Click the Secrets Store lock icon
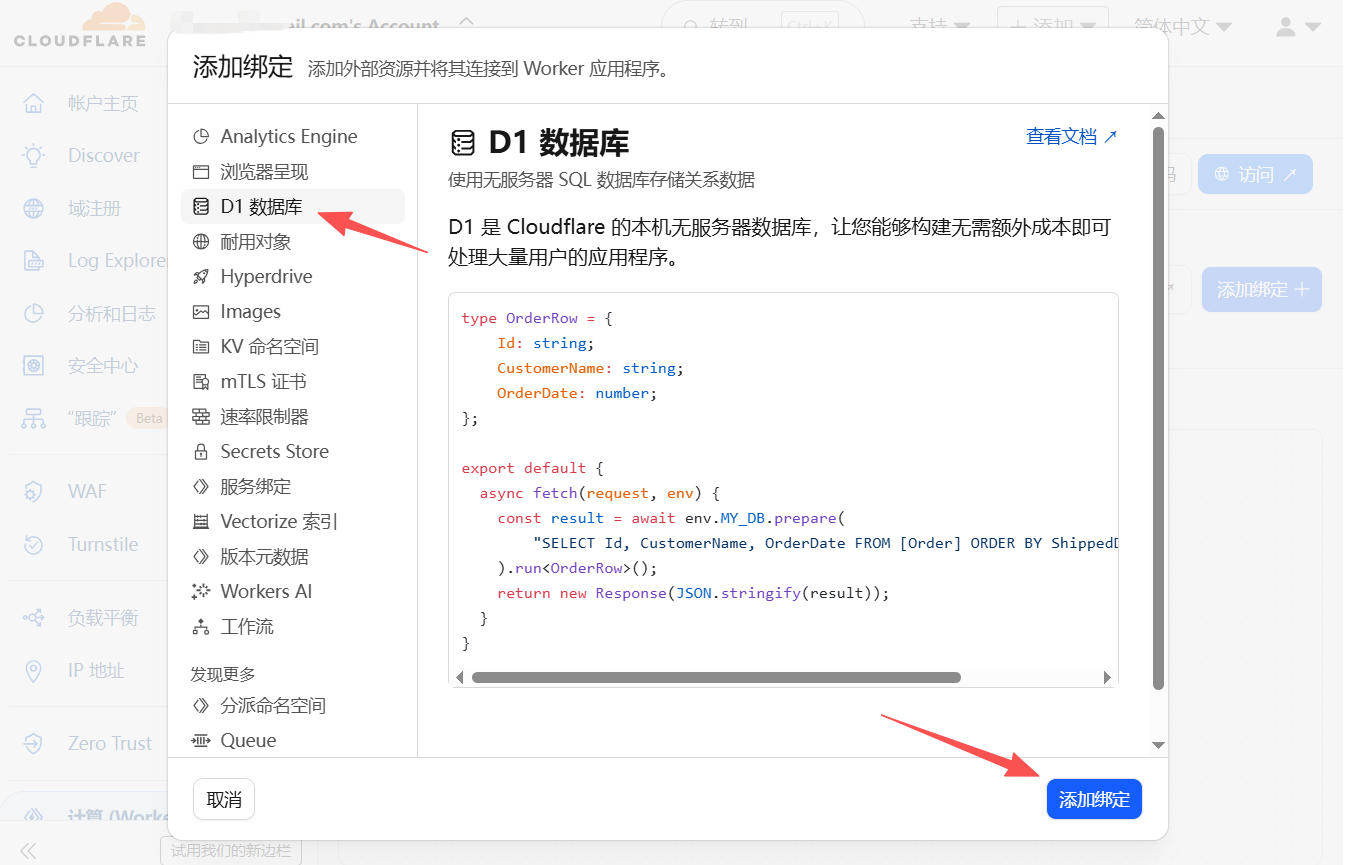The image size is (1346, 865). pyautogui.click(x=201, y=452)
